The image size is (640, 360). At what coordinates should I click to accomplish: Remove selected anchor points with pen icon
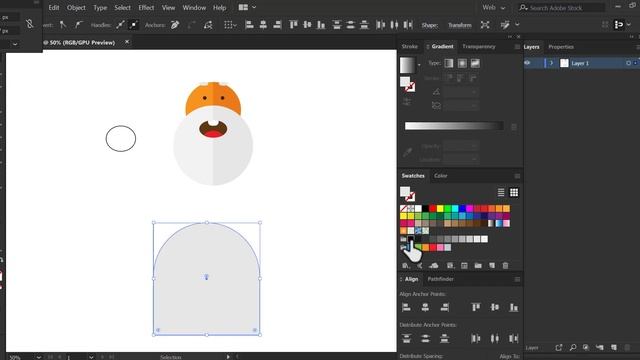pyautogui.click(x=175, y=25)
